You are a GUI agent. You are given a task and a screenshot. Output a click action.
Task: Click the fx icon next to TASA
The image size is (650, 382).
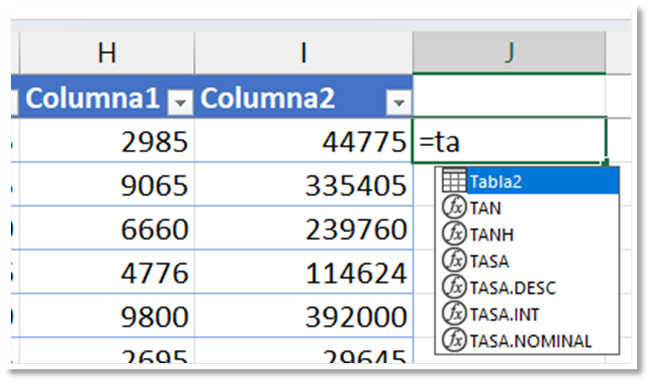(x=454, y=260)
